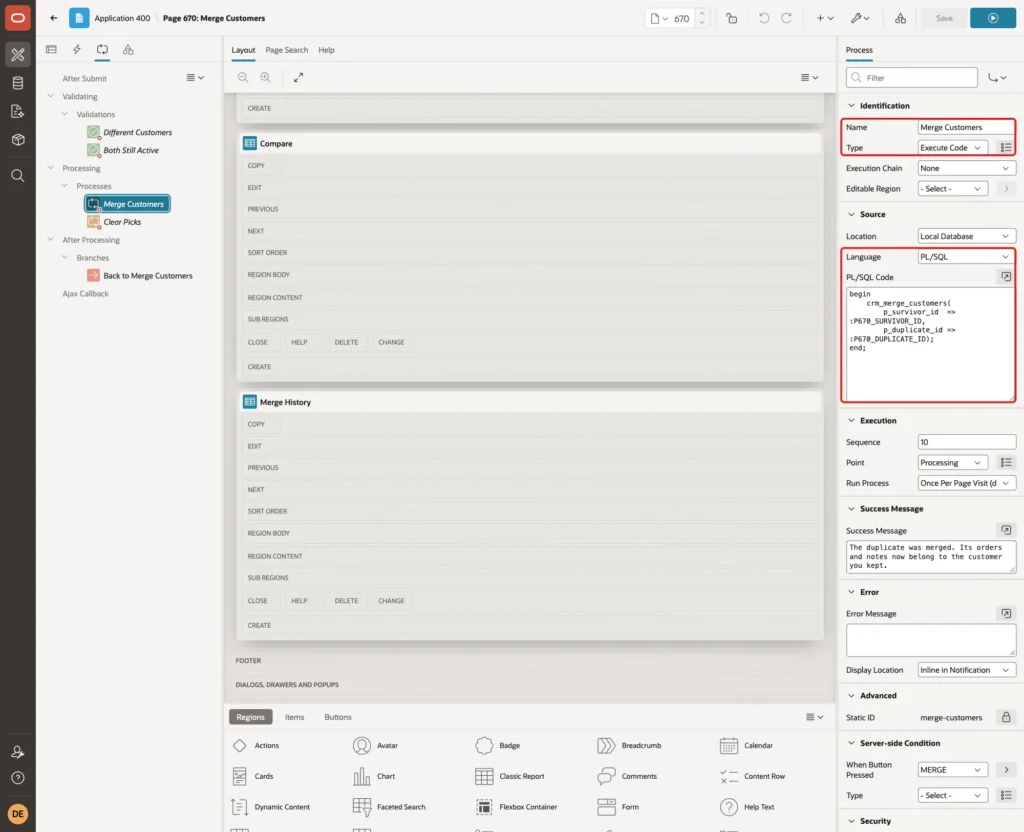The width and height of the screenshot is (1024, 832).
Task: Open Team Development icon in sidebar
Action: [18, 112]
